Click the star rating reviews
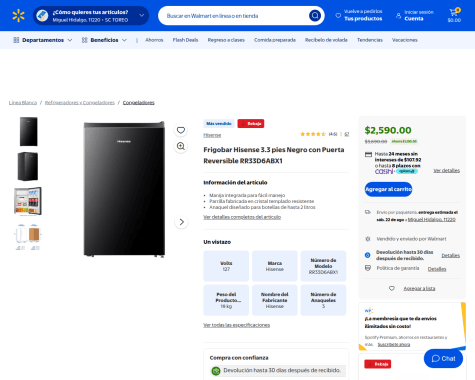 313,134
